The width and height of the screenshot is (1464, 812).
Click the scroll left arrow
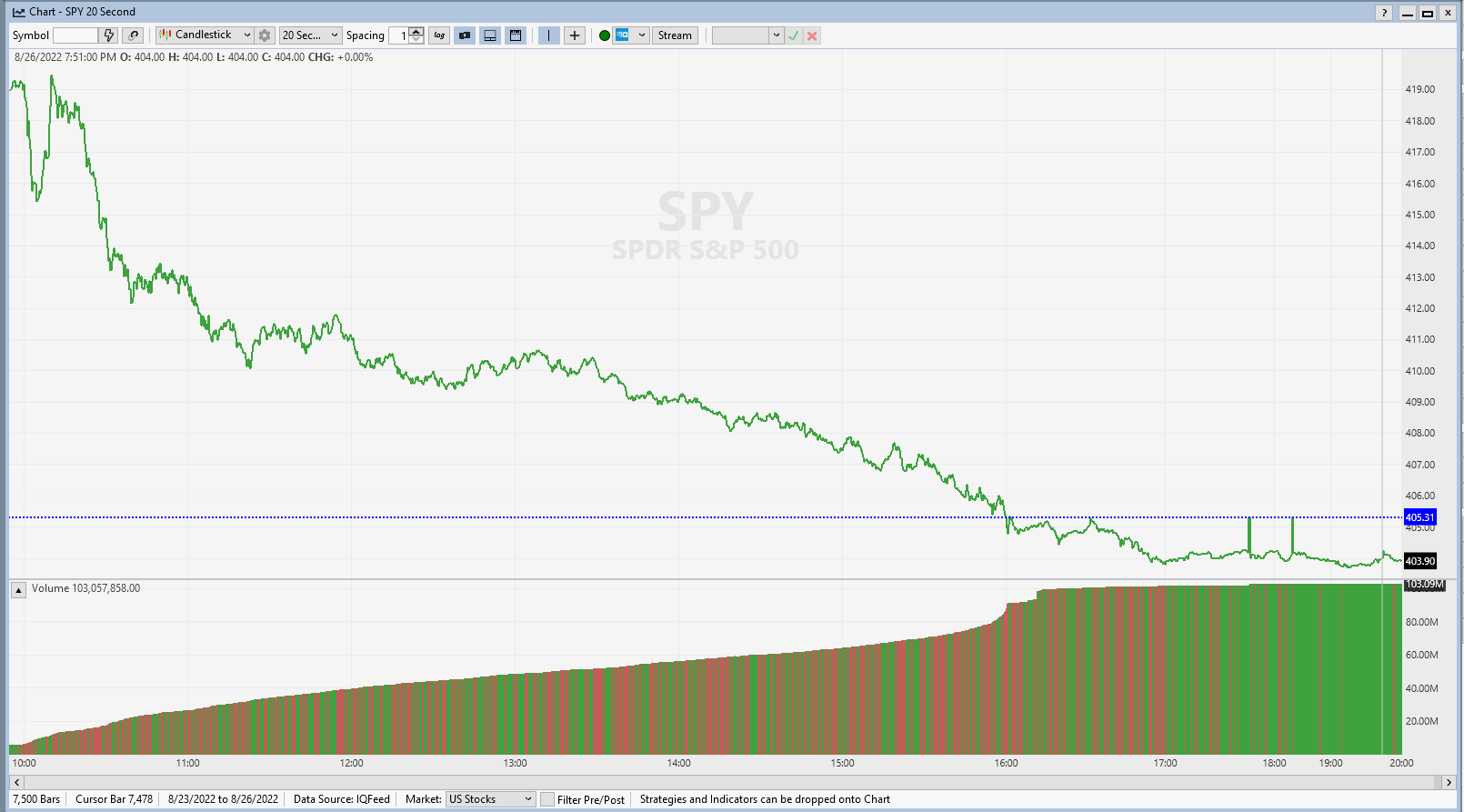(16, 782)
